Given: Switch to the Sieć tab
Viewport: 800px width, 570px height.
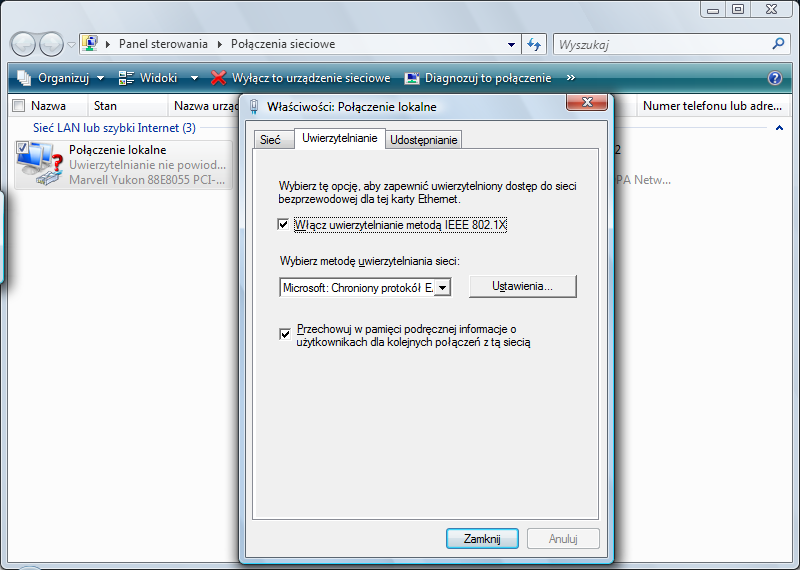Looking at the screenshot, I should (x=270, y=140).
